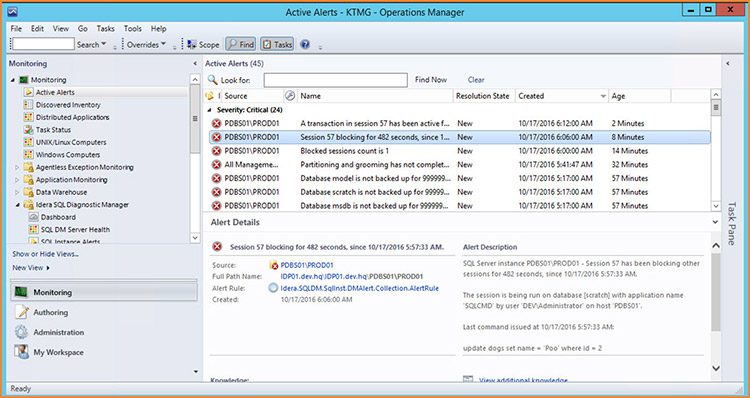
Task: Select the Discovered Inventory icon
Action: [29, 105]
